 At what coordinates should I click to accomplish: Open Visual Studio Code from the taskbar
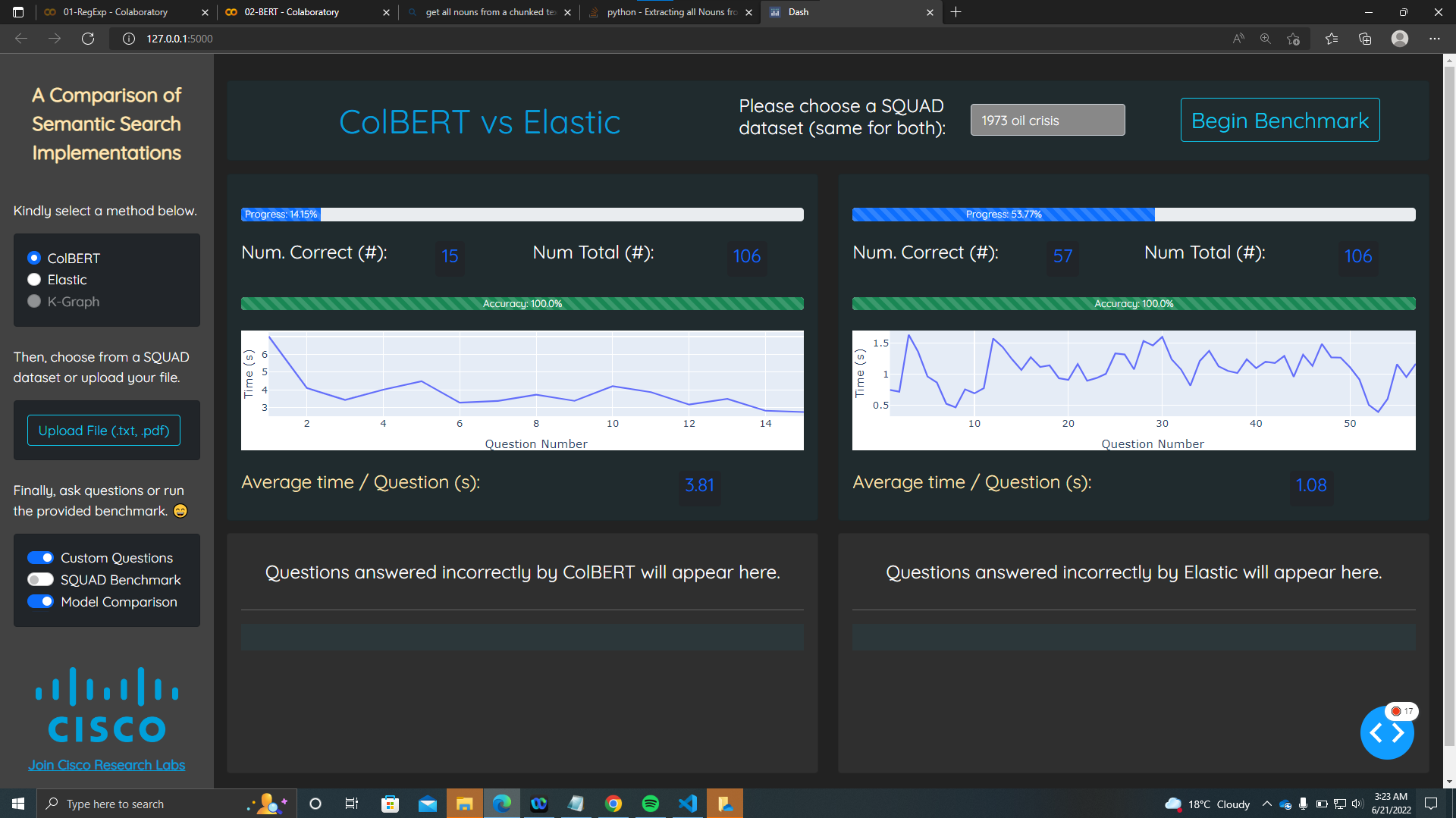[x=688, y=804]
